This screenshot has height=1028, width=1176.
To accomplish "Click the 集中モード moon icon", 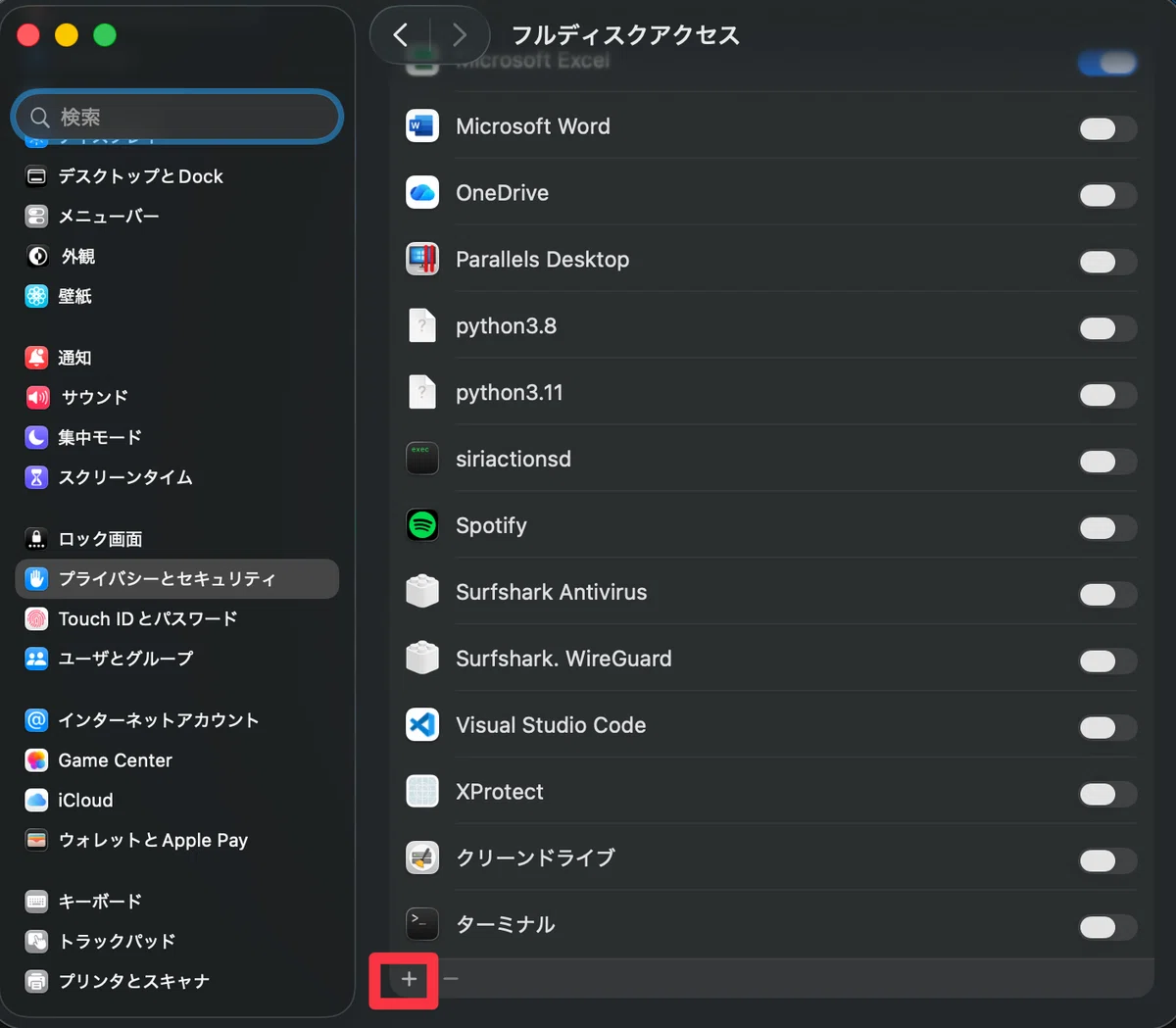I will click(x=36, y=437).
